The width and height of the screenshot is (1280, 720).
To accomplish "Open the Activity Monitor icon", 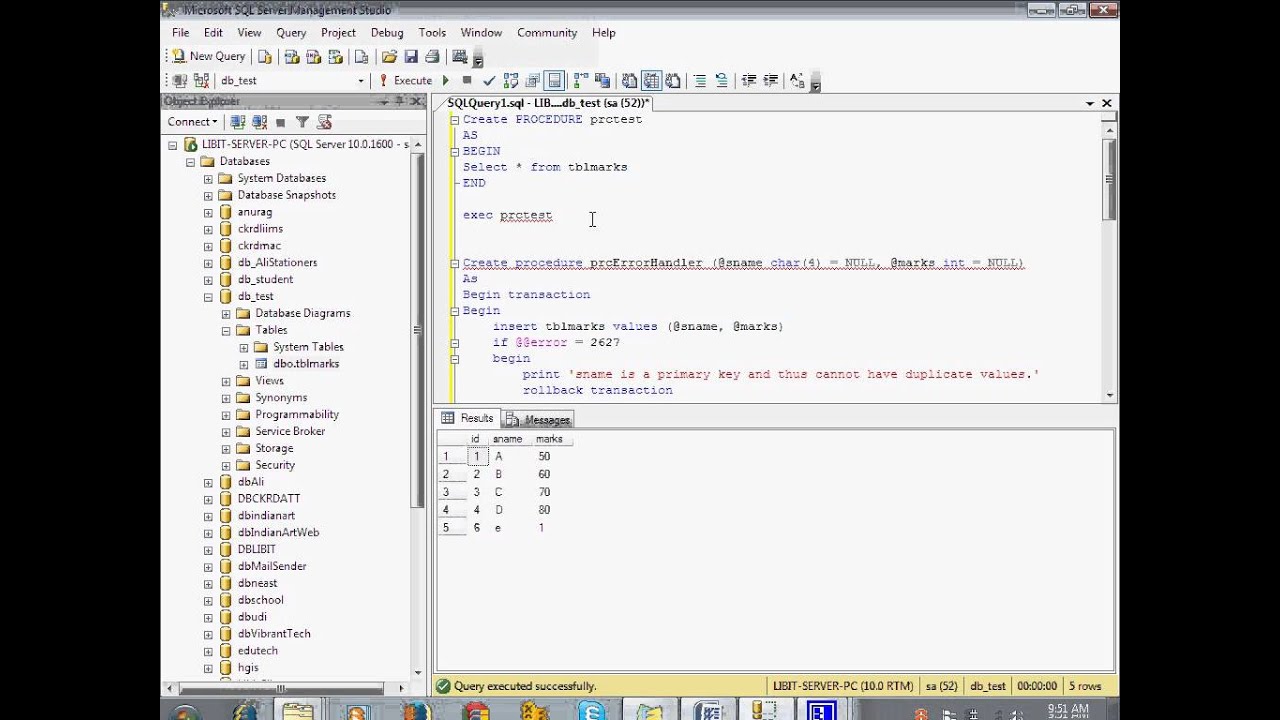I will [x=460, y=56].
